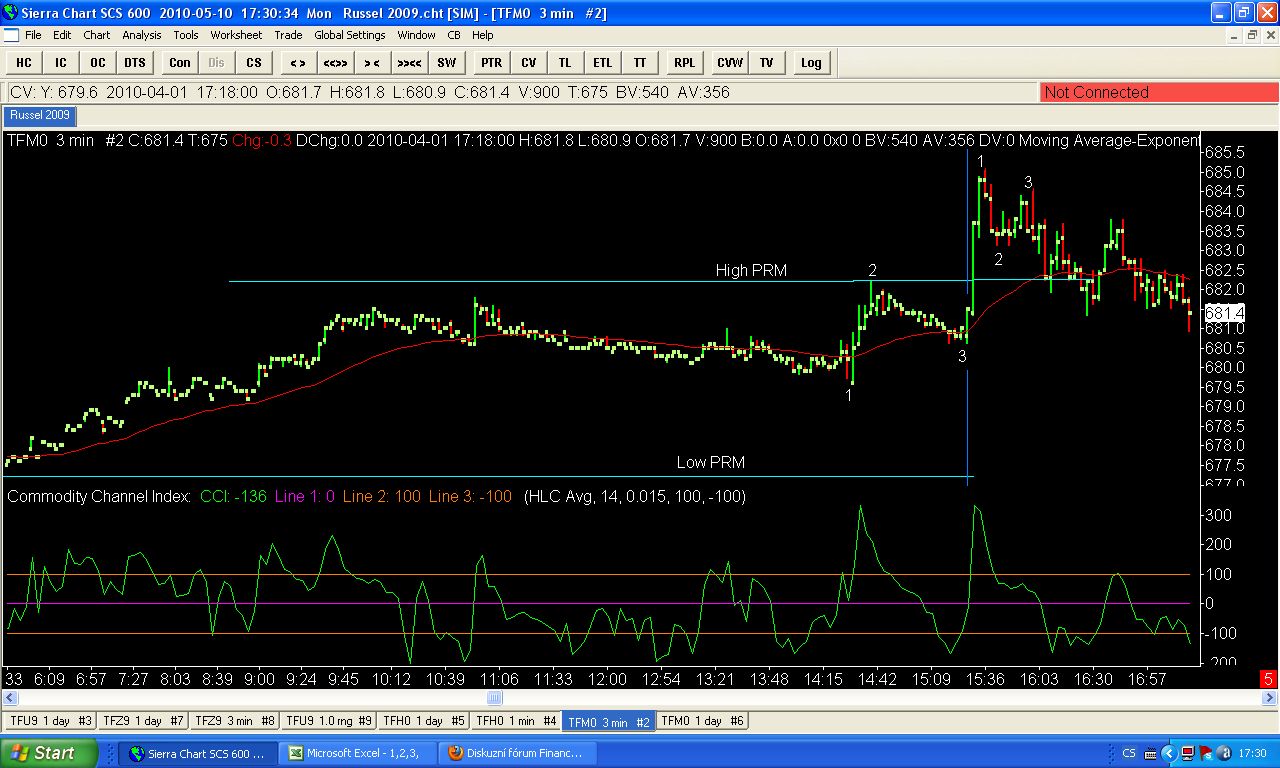Click the horizontal chart scrollbar thumb
Image resolution: width=1280 pixels, height=768 pixels.
[494, 698]
